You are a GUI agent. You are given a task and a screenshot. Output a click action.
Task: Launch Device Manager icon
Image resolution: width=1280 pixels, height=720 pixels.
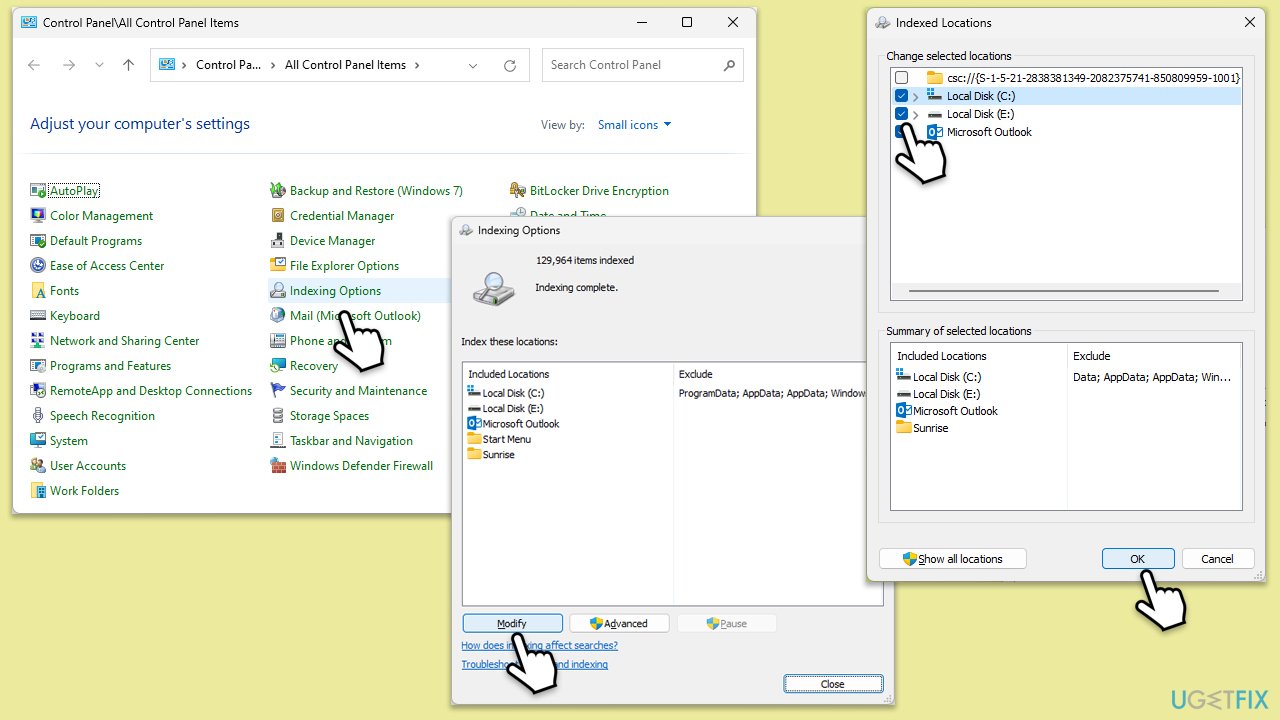(278, 241)
